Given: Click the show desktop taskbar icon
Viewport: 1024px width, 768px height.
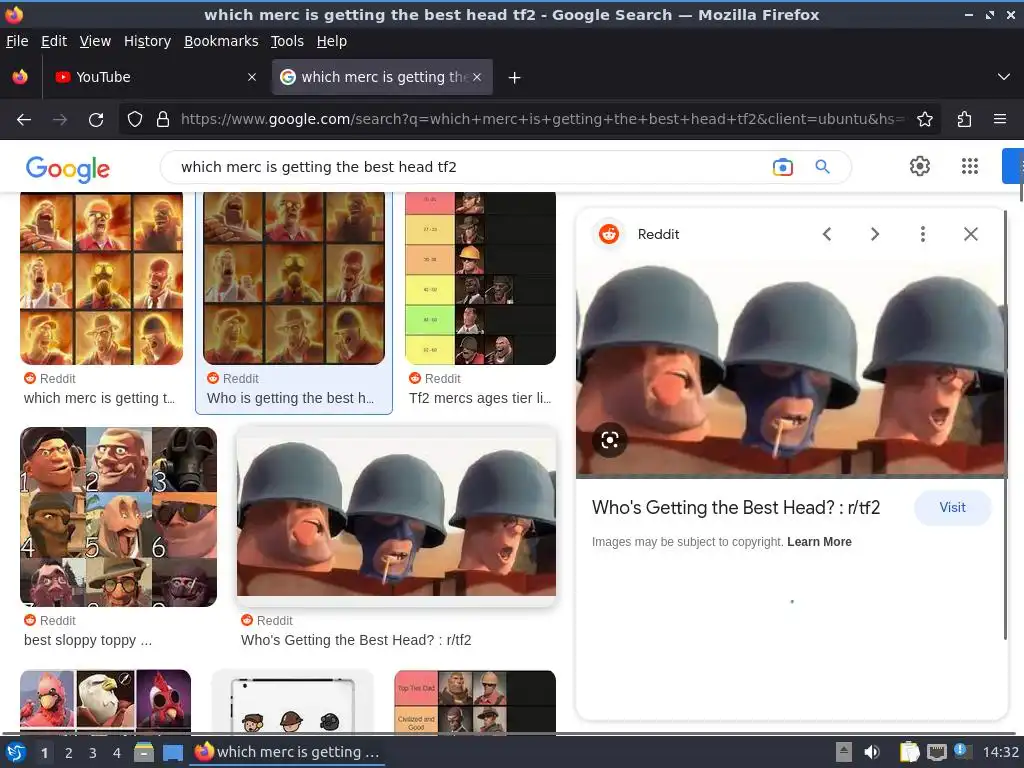Looking at the screenshot, I should click(173, 753).
